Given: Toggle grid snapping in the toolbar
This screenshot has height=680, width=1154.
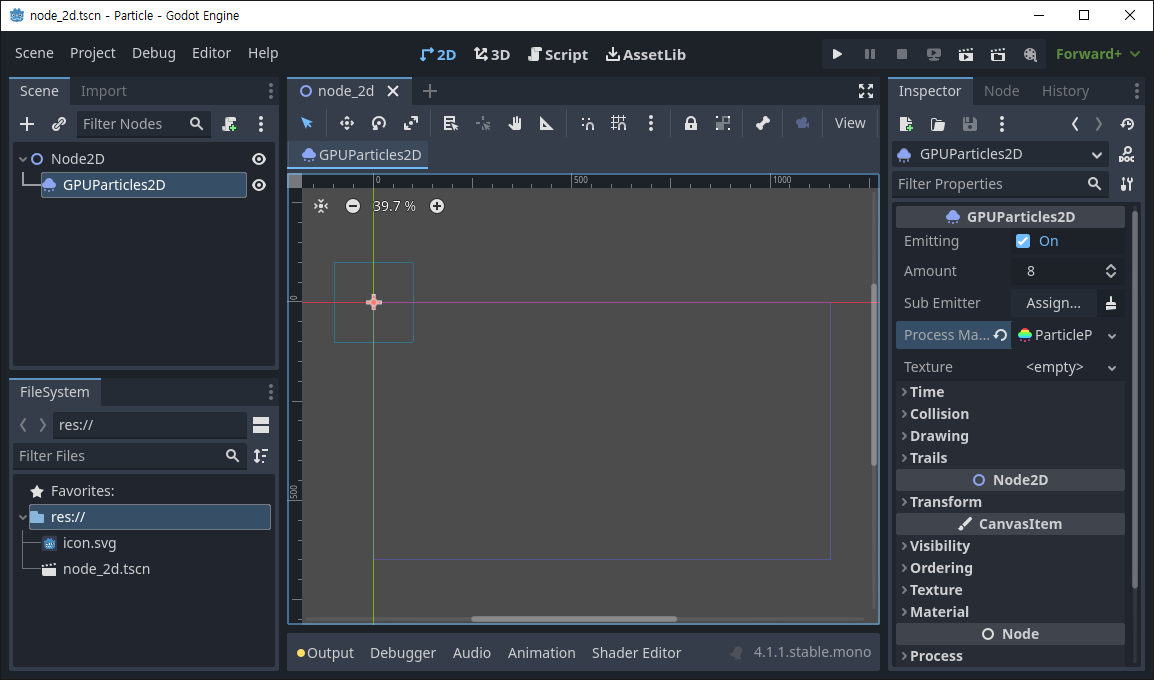Looking at the screenshot, I should point(619,123).
